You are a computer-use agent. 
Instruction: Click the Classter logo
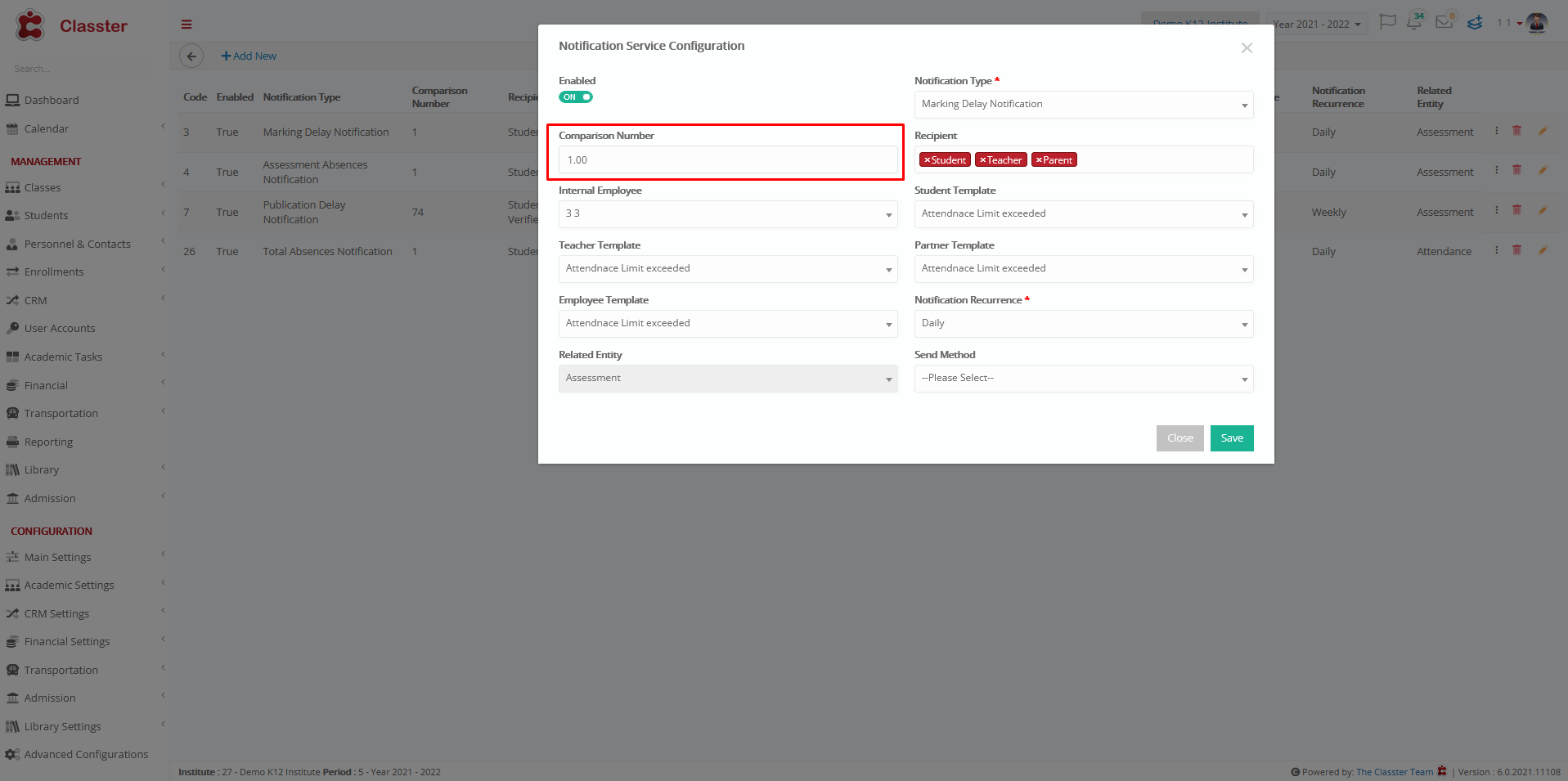(71, 25)
